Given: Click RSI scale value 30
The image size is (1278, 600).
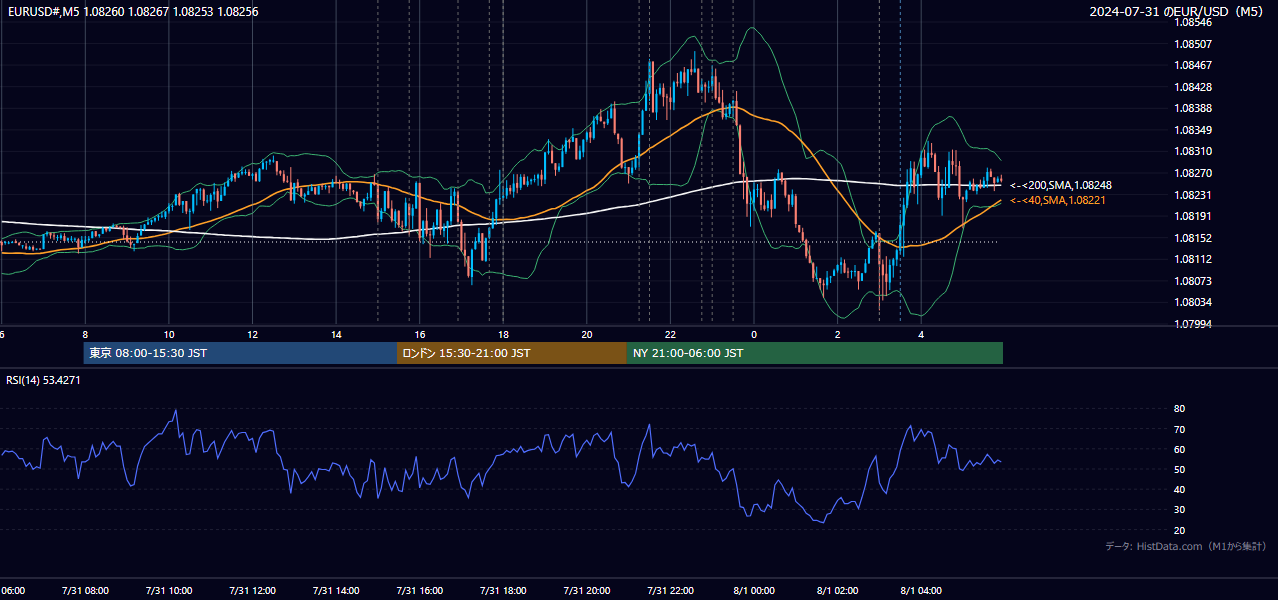Looking at the screenshot, I should [x=1179, y=510].
